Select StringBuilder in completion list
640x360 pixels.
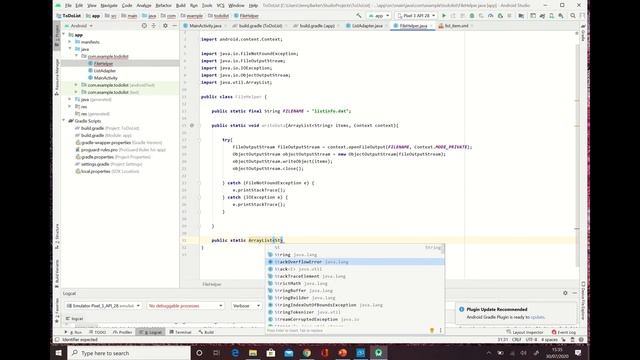click(355, 298)
